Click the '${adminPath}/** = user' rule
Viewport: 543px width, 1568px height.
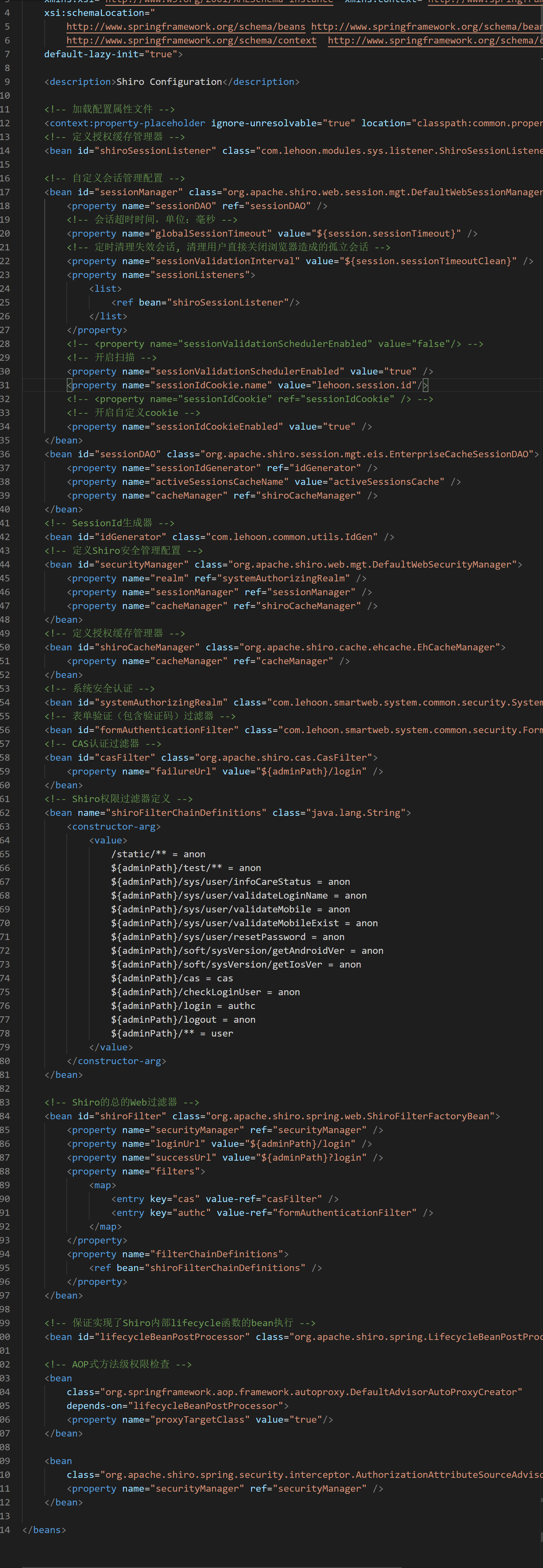click(172, 1034)
